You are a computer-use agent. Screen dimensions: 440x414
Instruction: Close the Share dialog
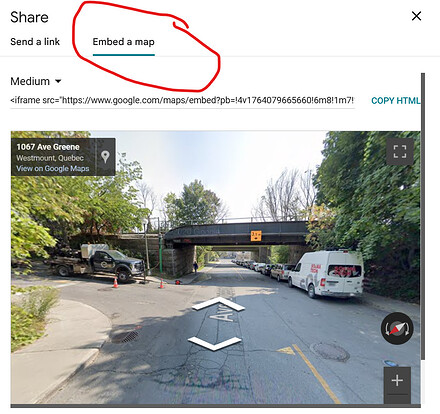(x=416, y=16)
